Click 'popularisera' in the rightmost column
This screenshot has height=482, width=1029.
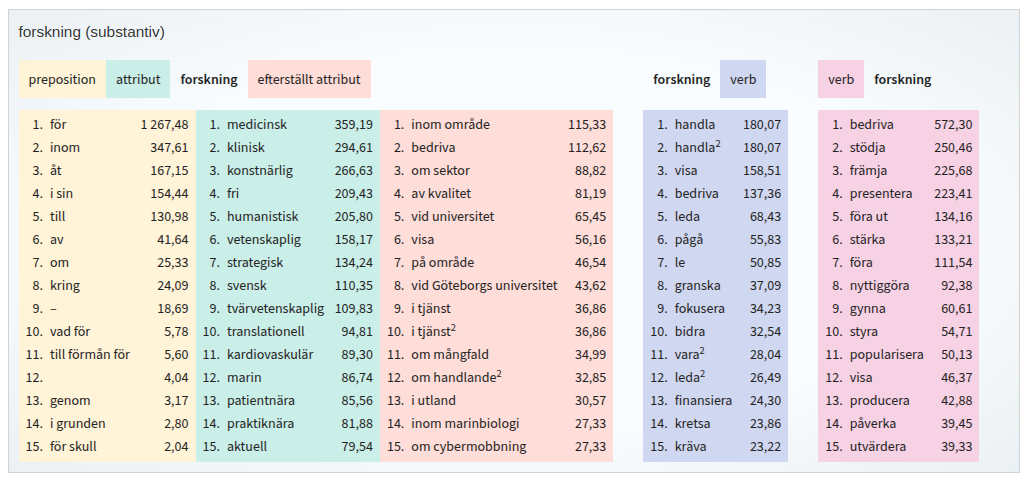click(x=887, y=355)
